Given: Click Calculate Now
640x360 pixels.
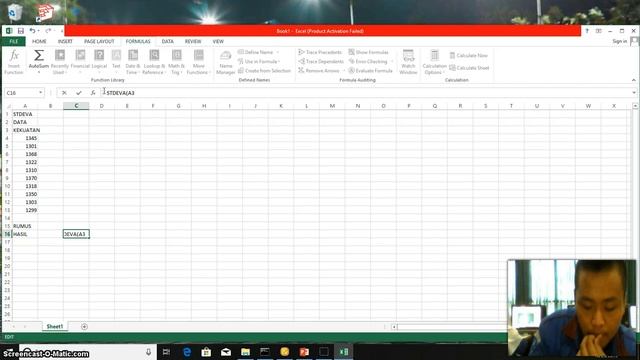Looking at the screenshot, I should pos(469,56).
